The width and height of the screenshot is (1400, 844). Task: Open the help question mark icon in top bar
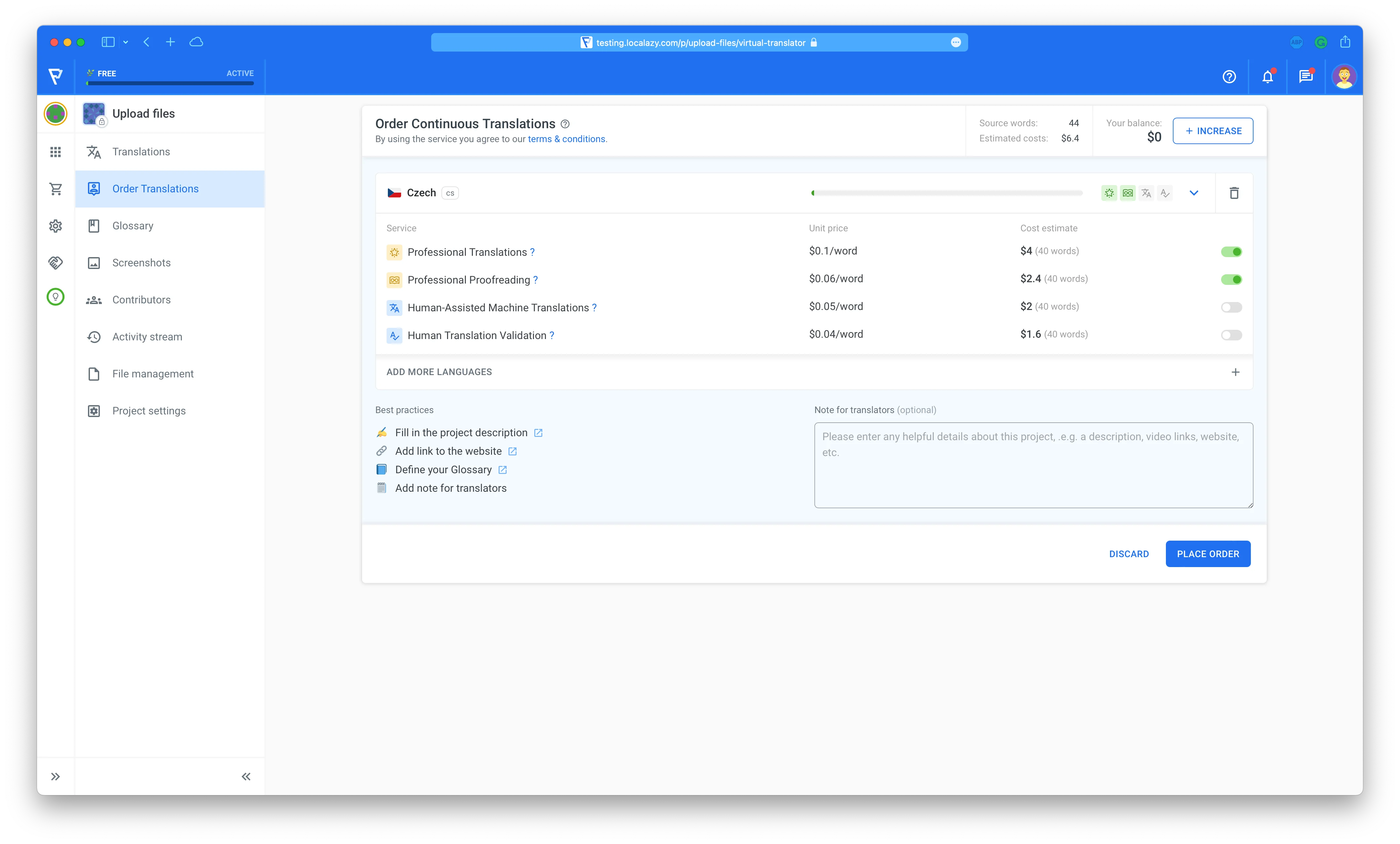(x=1229, y=77)
